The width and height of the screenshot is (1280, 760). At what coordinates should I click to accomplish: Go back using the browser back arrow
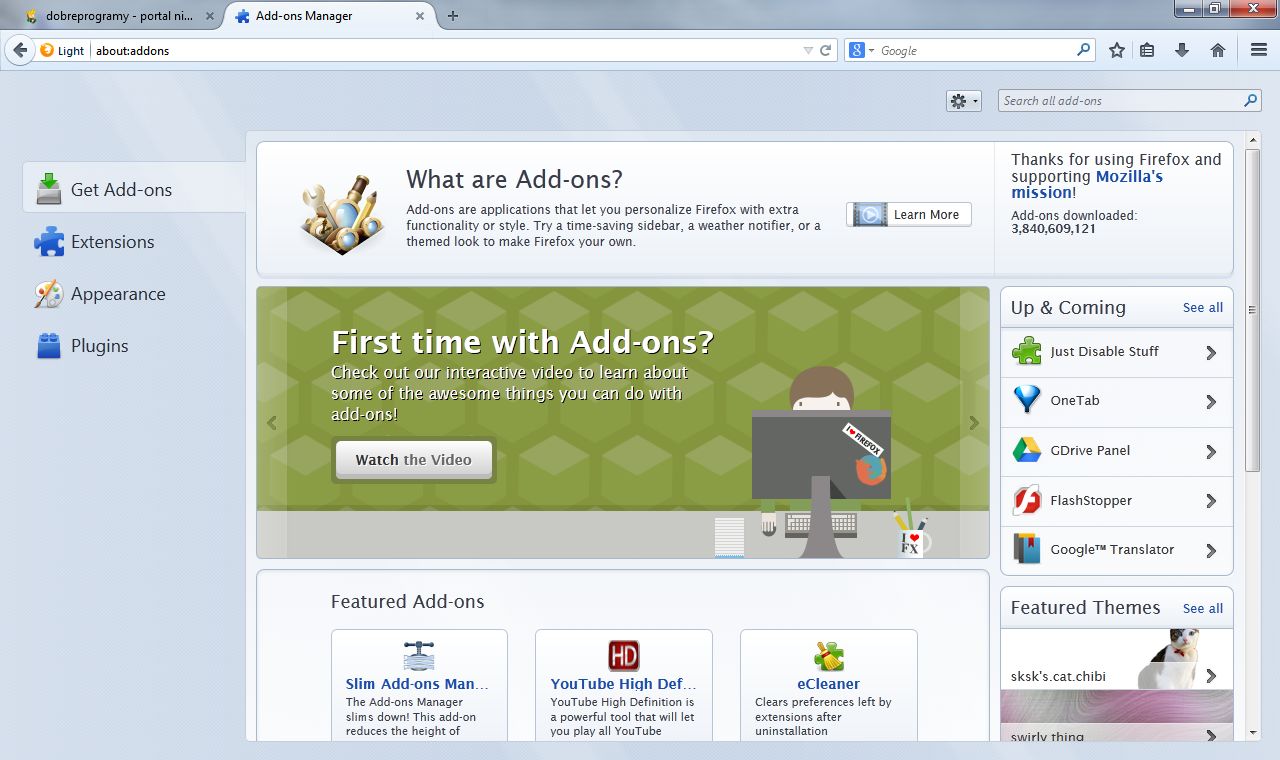[x=20, y=50]
